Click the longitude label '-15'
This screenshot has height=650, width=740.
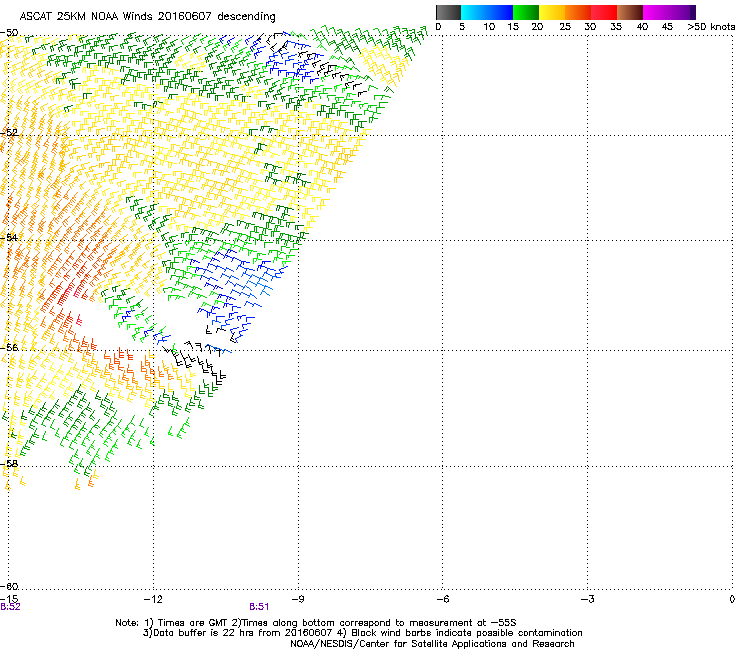[9, 599]
